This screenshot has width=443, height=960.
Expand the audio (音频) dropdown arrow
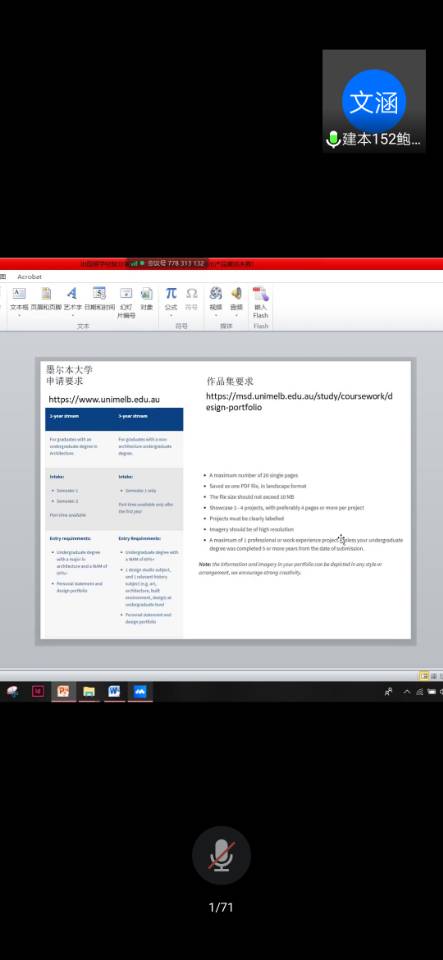[236, 316]
